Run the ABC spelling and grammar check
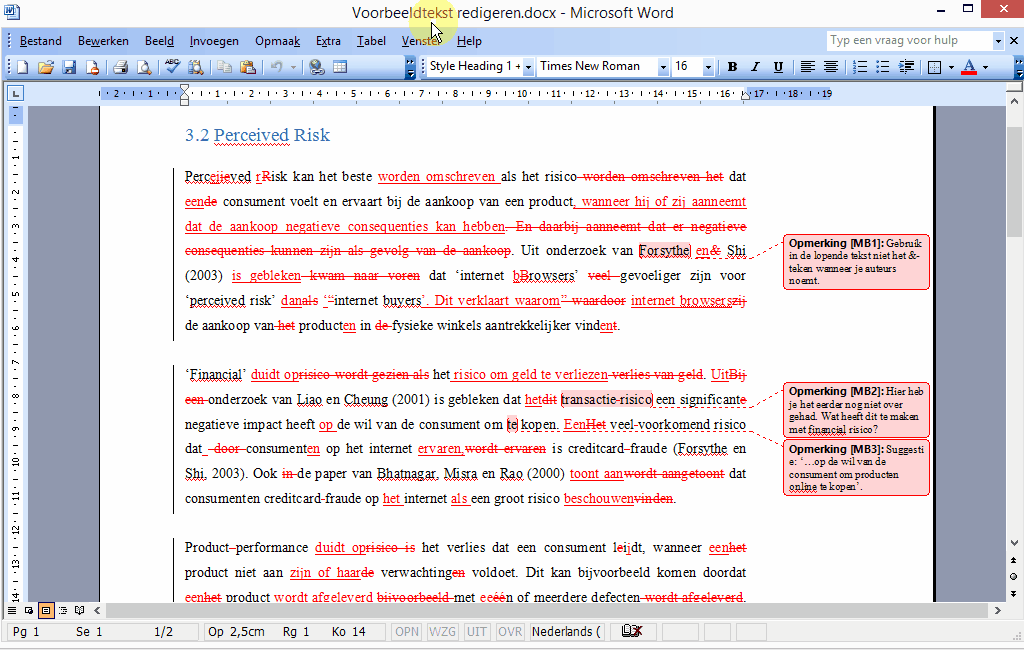This screenshot has width=1024, height=650. click(172, 67)
